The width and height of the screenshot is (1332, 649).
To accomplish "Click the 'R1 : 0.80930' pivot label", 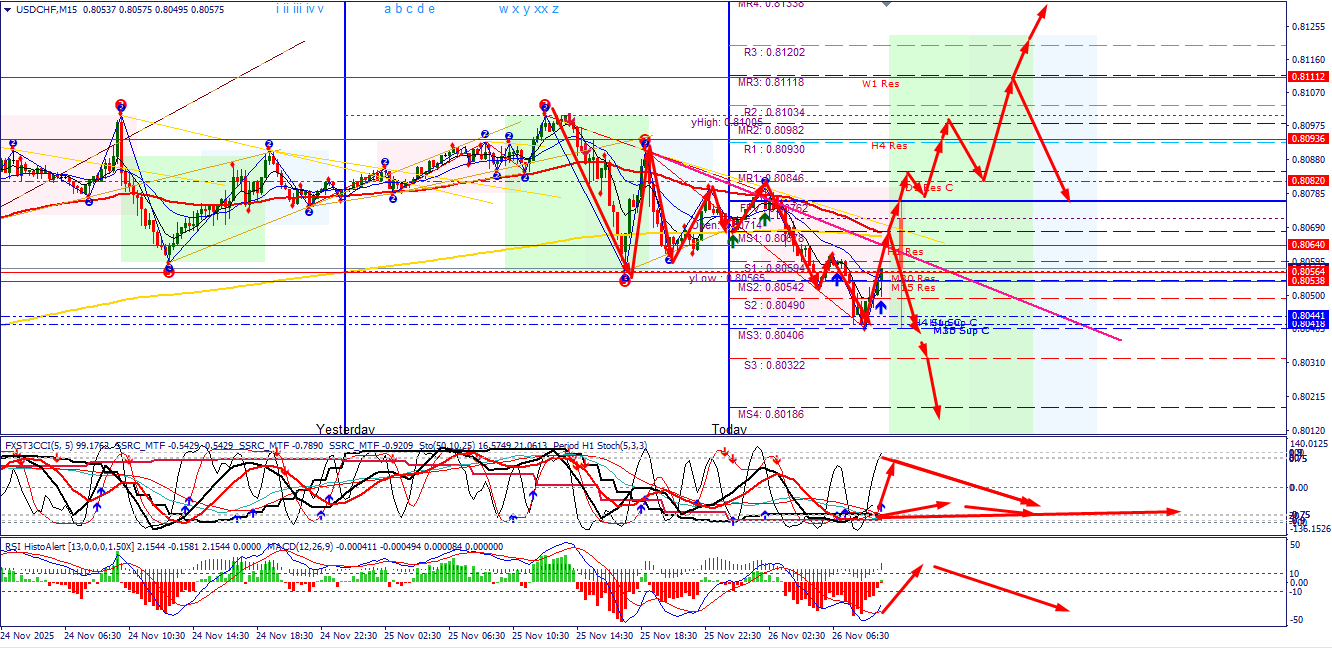I will [775, 149].
